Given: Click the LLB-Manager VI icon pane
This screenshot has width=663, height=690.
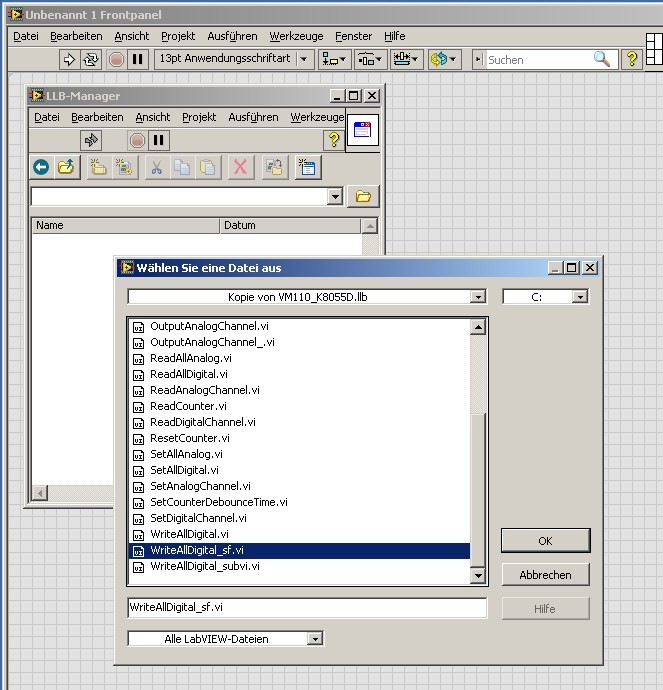Looking at the screenshot, I should (363, 130).
